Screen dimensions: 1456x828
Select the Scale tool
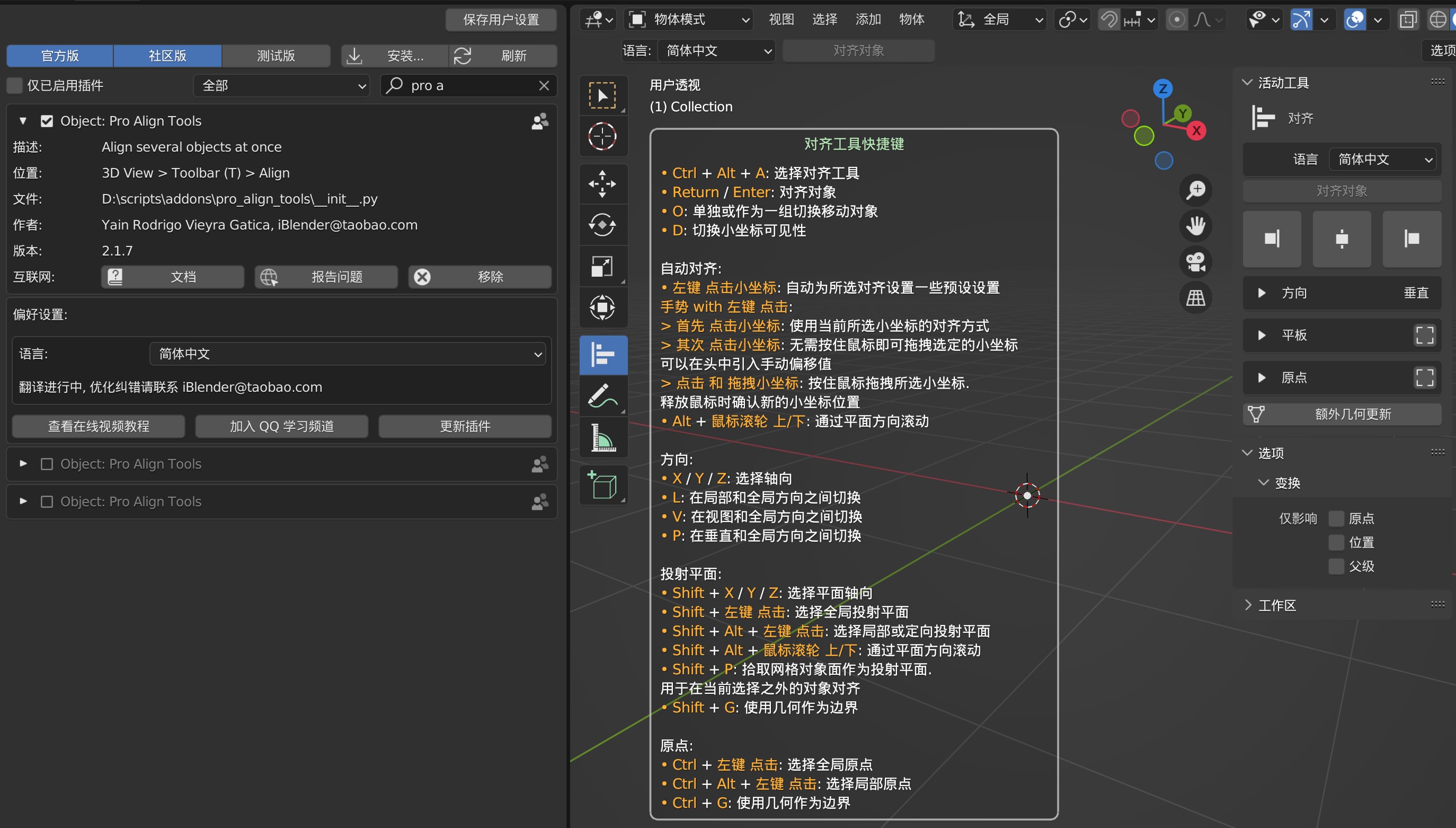coord(602,266)
